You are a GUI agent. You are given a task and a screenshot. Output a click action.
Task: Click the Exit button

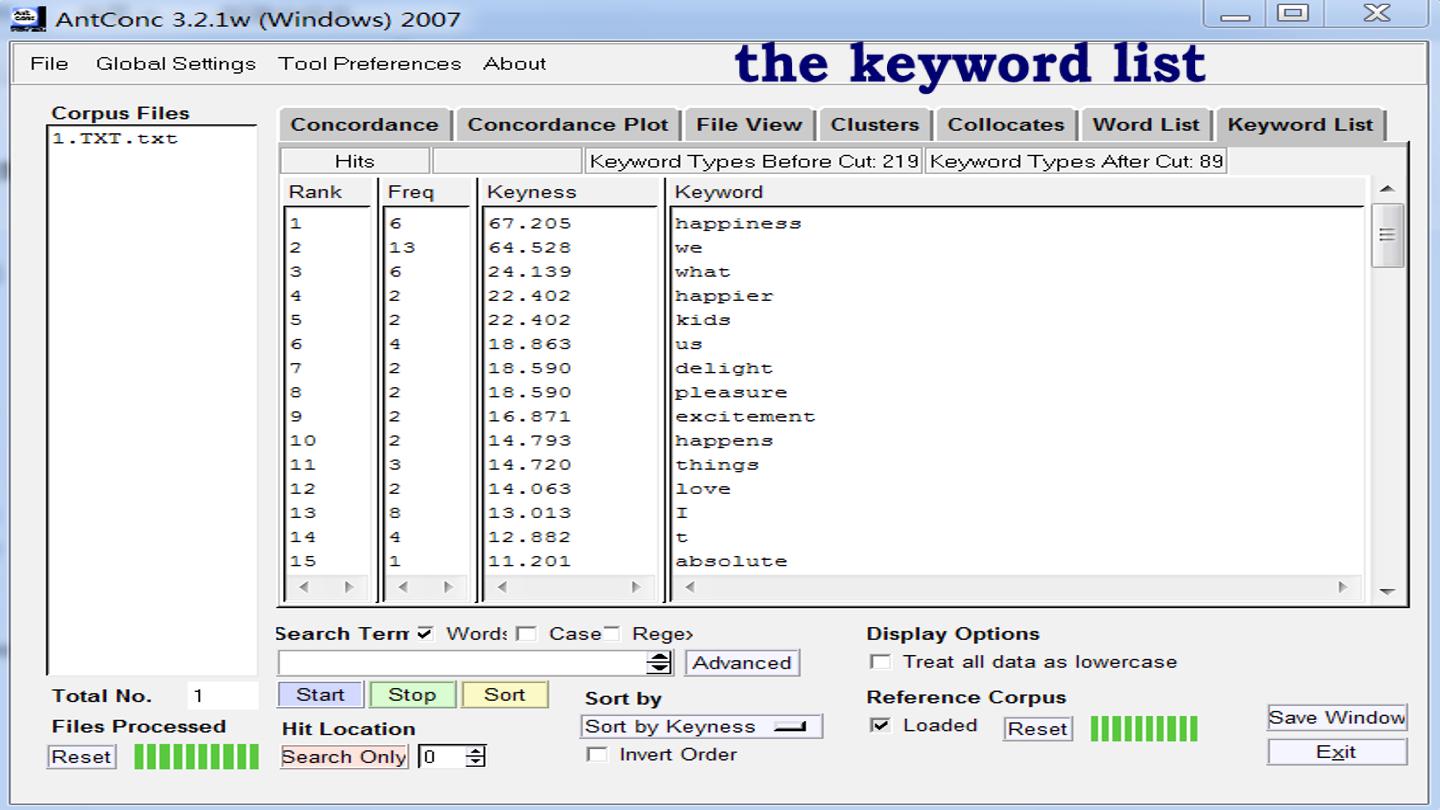click(x=1337, y=752)
